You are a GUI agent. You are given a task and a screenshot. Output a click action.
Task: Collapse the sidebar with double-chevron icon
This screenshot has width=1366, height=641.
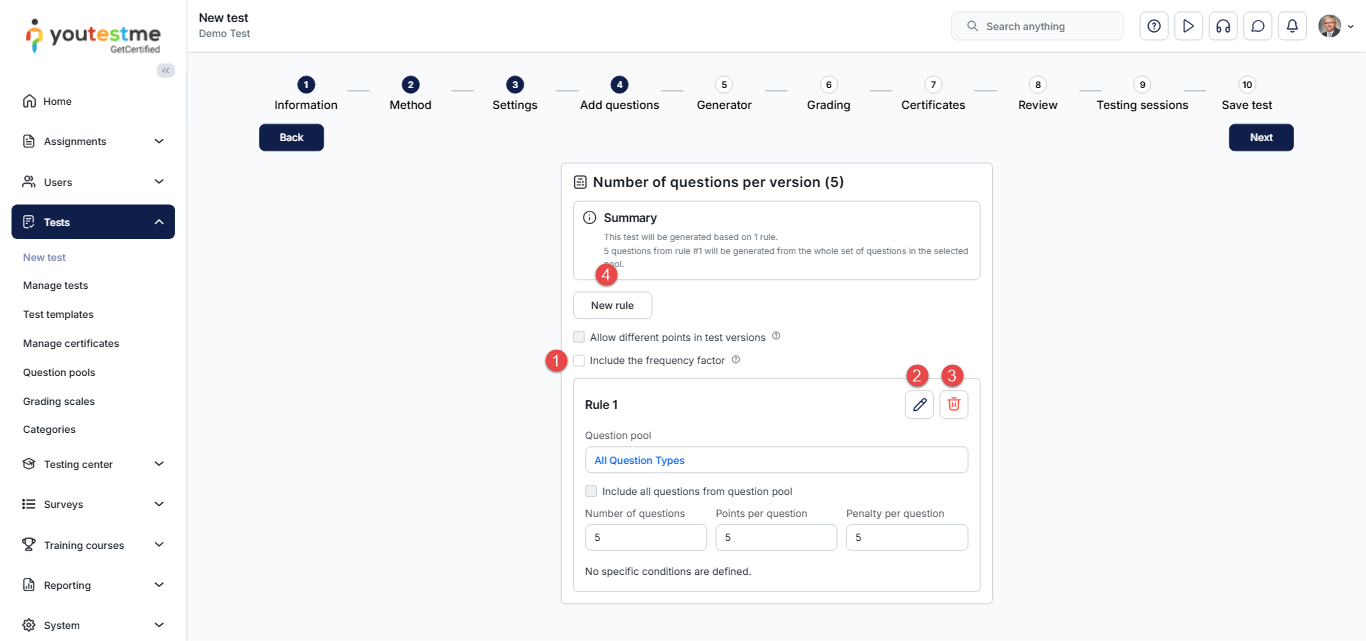(x=166, y=70)
